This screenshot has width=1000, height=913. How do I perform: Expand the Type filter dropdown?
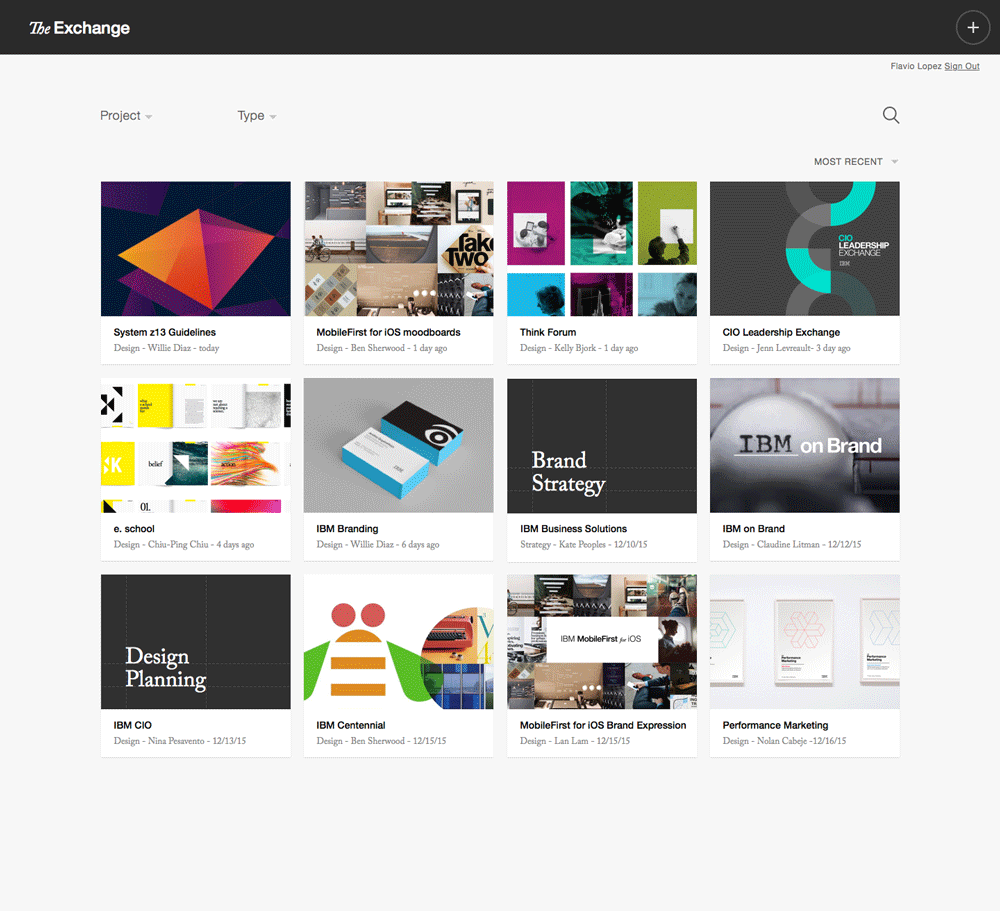[x=256, y=115]
